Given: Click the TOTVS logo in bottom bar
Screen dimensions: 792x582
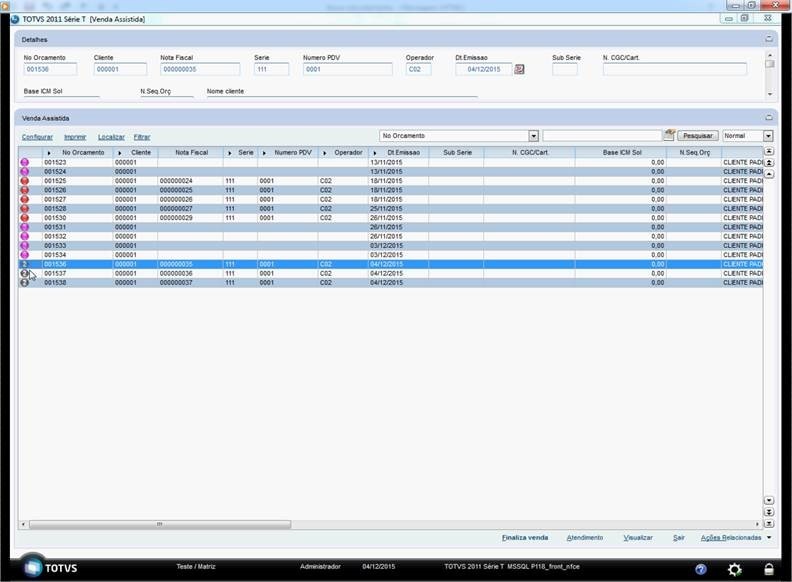Looking at the screenshot, I should tap(51, 568).
